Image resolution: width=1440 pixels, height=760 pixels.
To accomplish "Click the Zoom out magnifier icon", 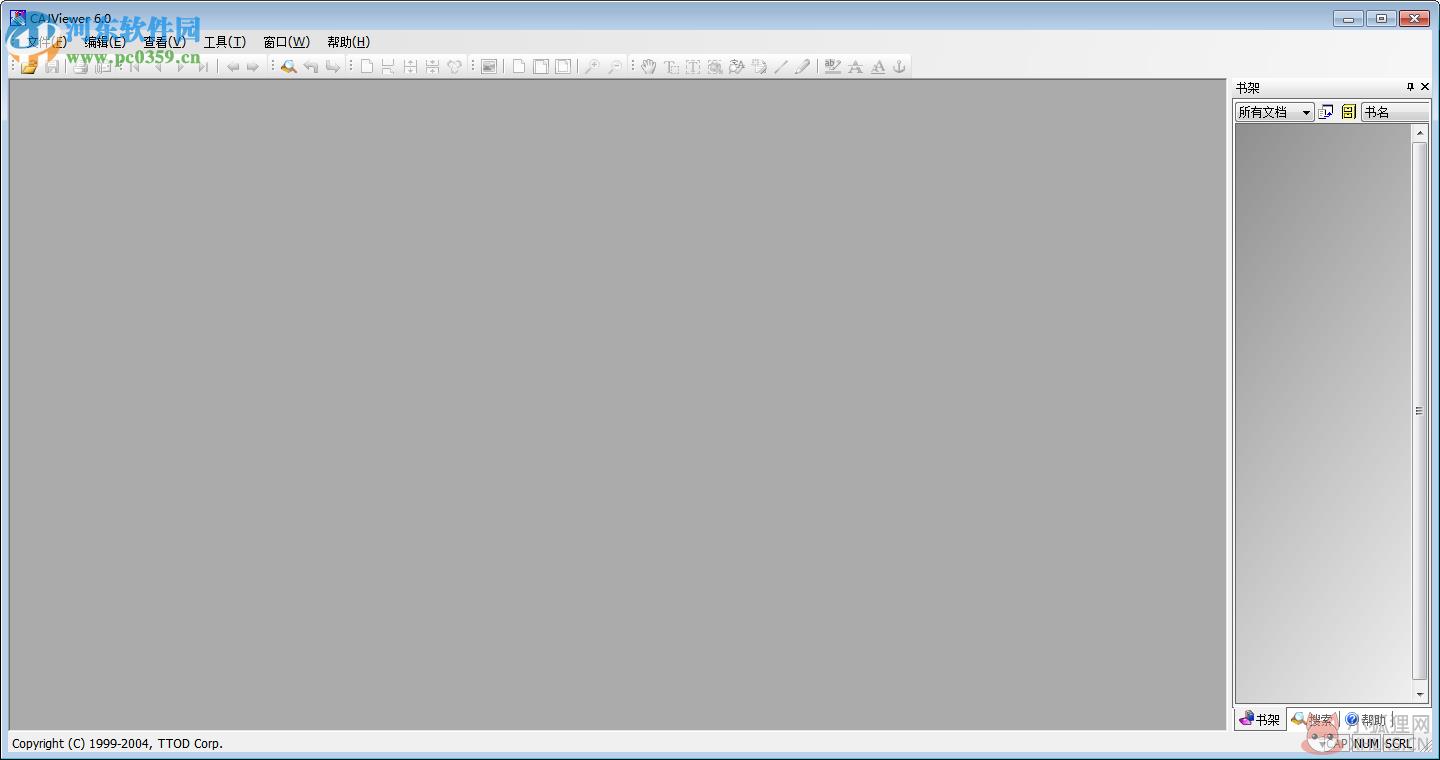I will 615,66.
